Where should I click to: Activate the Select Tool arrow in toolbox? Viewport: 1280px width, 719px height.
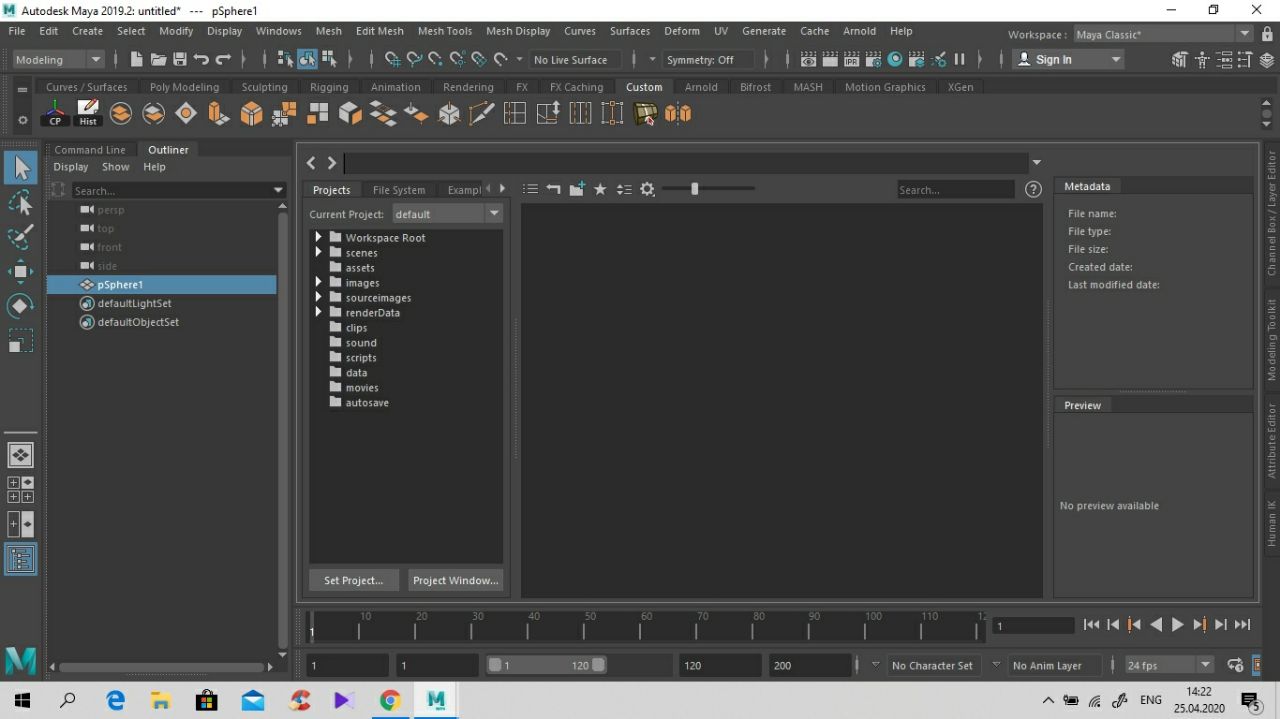[20, 169]
